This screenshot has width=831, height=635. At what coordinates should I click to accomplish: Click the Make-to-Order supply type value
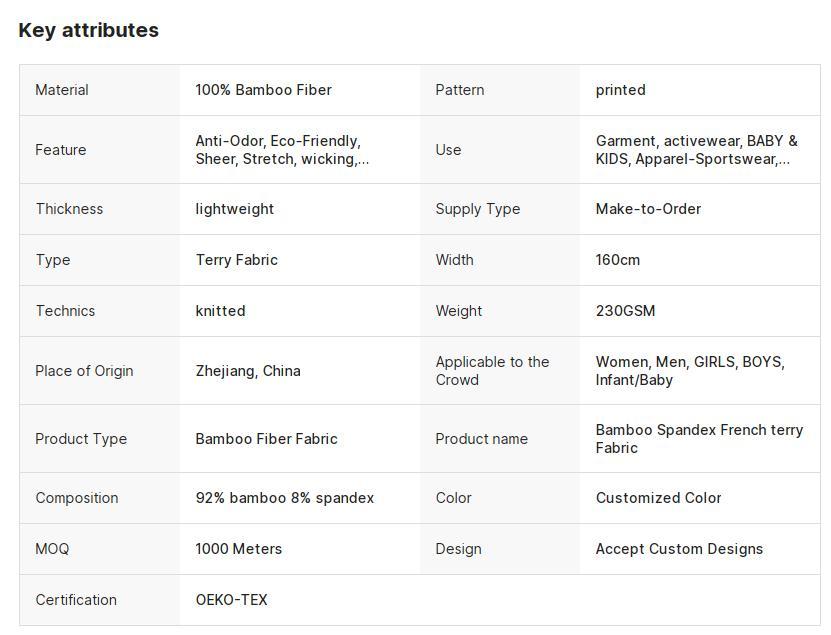point(648,209)
